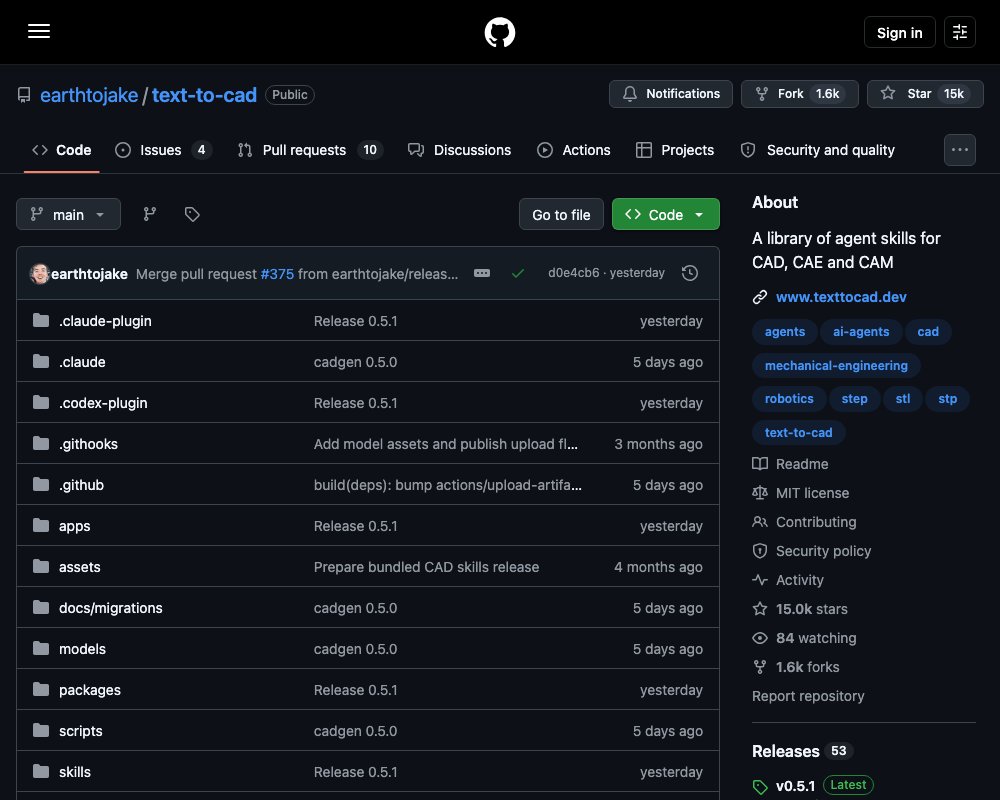Open the .claude-plugin folder

click(105, 321)
